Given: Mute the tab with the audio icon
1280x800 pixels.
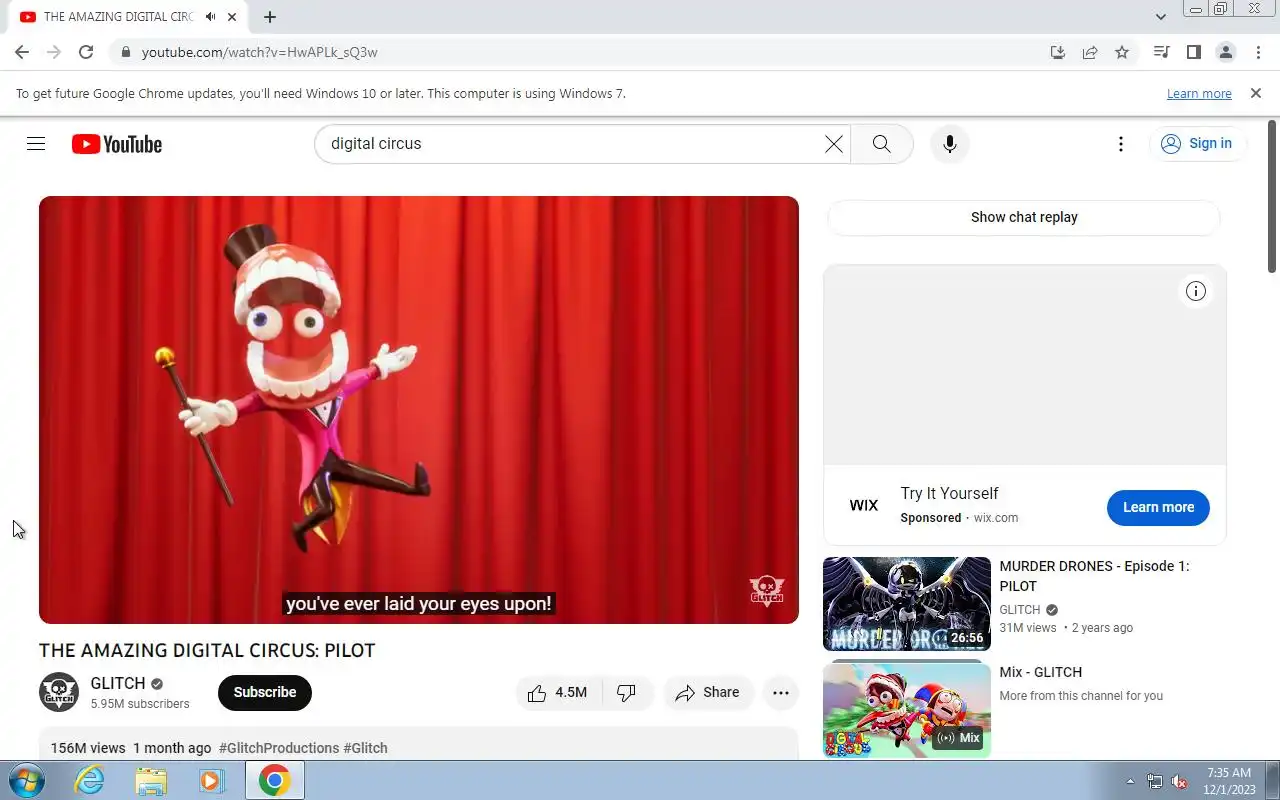Looking at the screenshot, I should click(x=210, y=17).
